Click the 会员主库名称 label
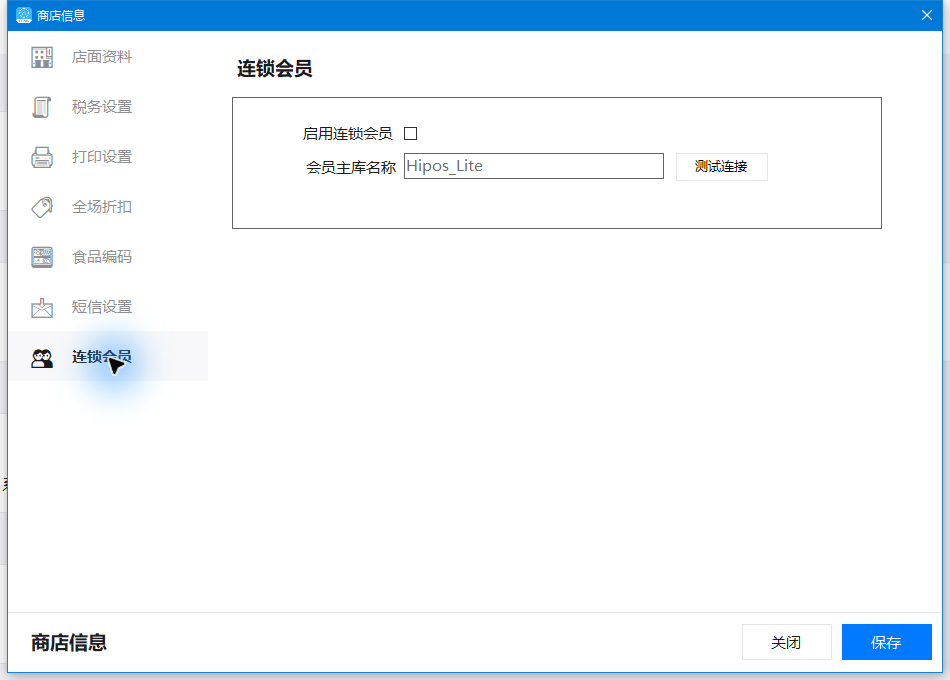 pos(351,167)
